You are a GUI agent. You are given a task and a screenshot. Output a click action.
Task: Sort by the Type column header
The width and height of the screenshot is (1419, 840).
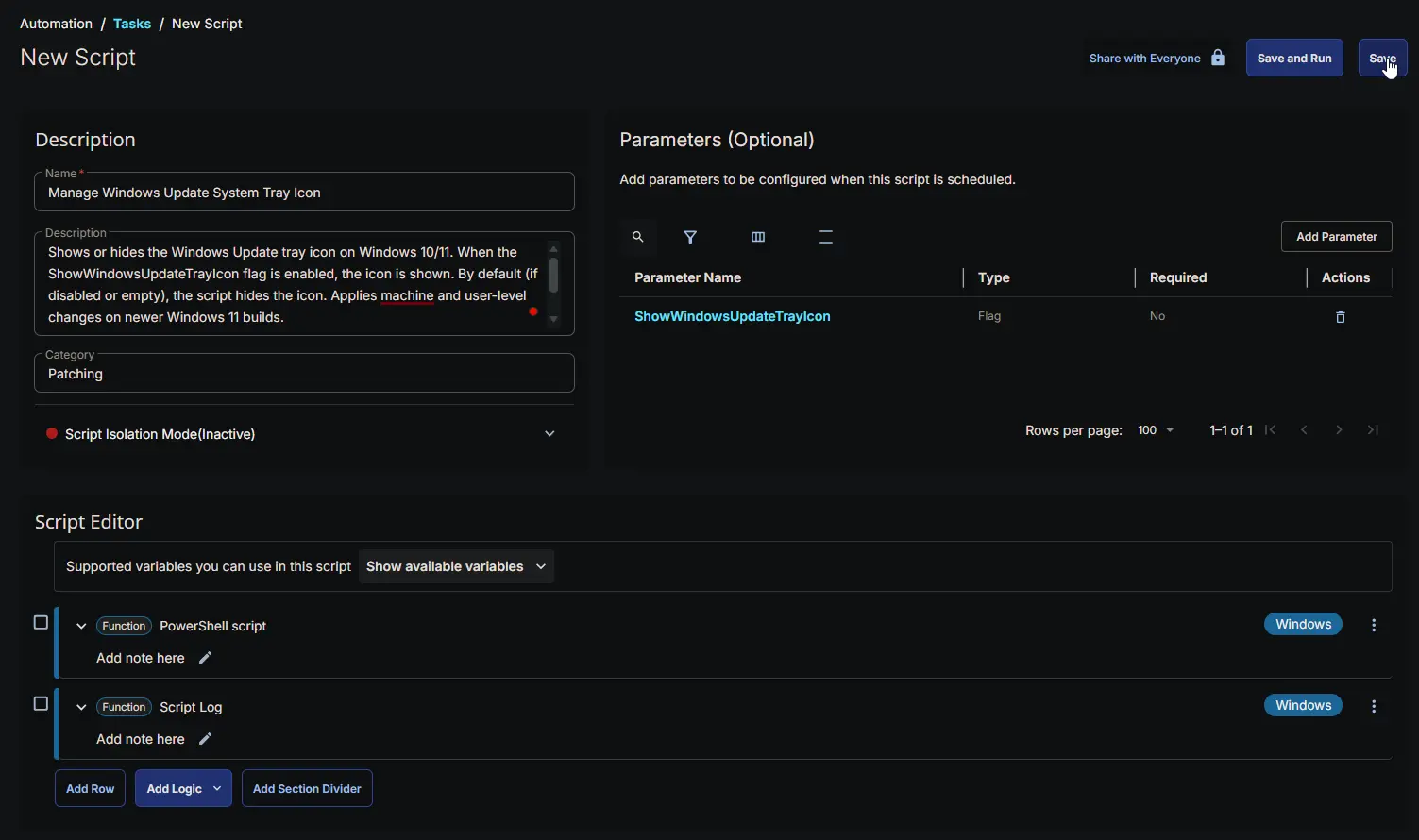(x=994, y=277)
